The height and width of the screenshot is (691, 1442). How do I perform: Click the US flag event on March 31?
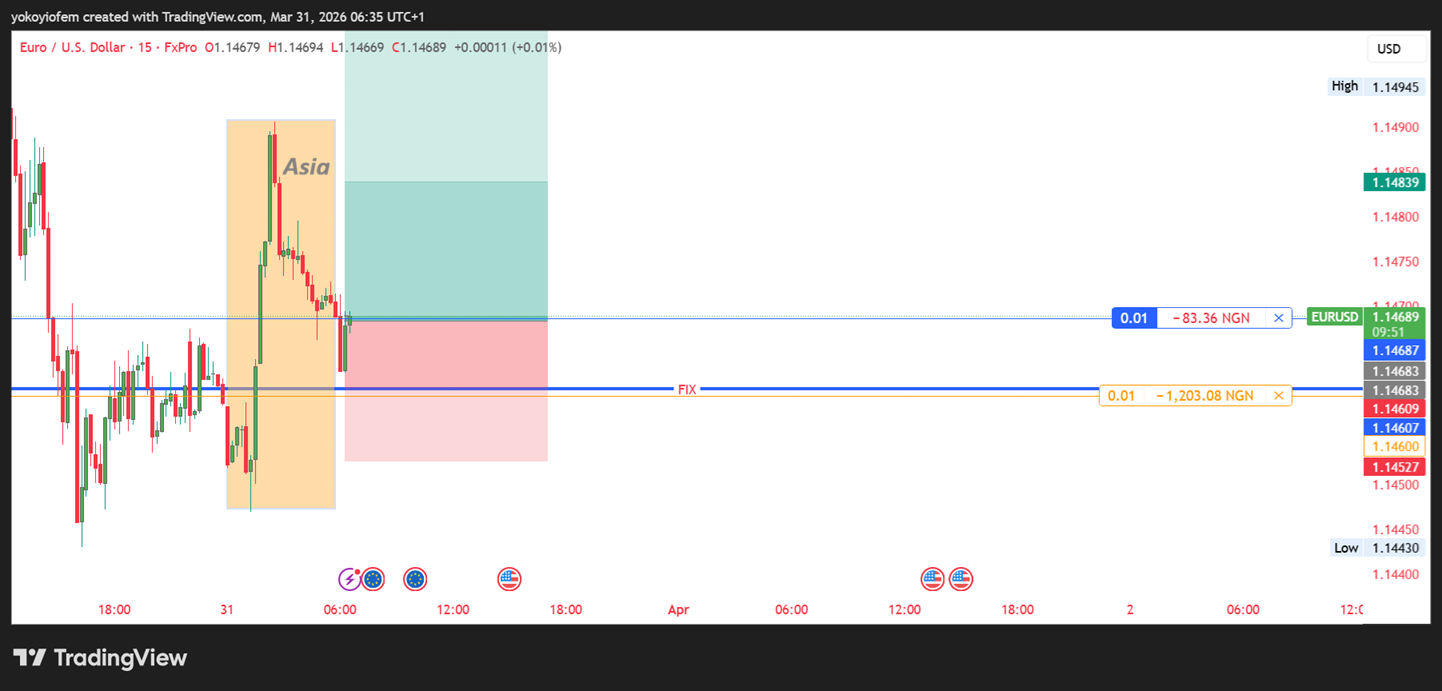509,579
